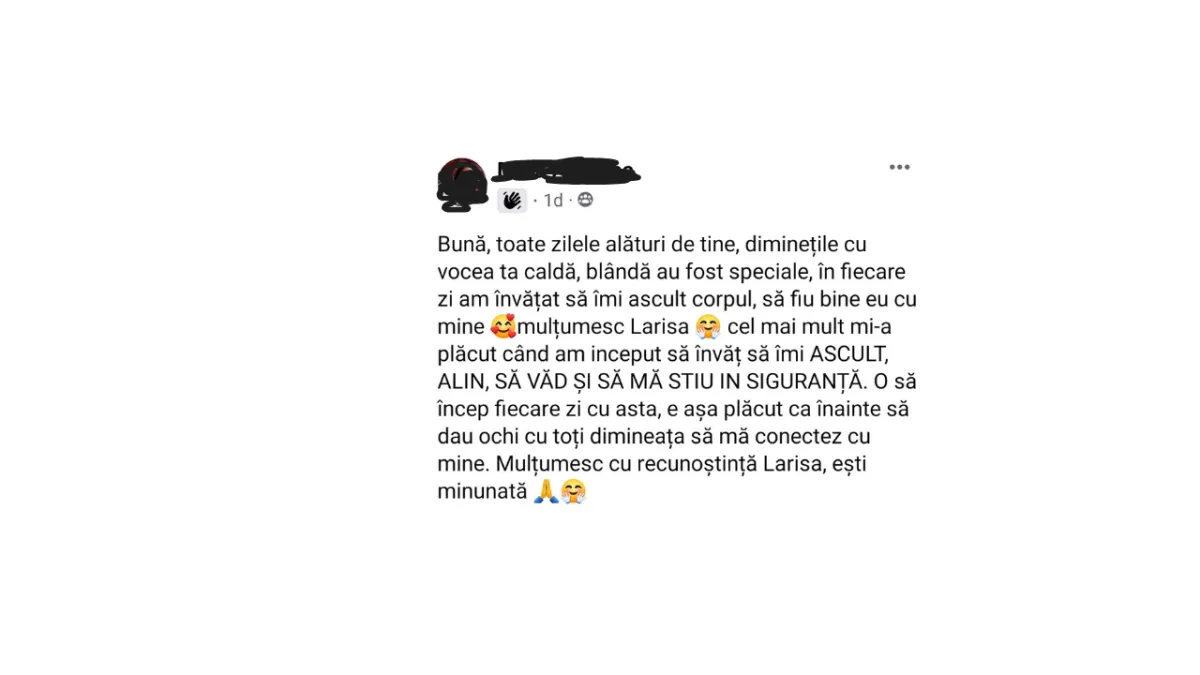The image size is (1200, 675).
Task: Click the group privacy audience icon
Action: coord(585,200)
